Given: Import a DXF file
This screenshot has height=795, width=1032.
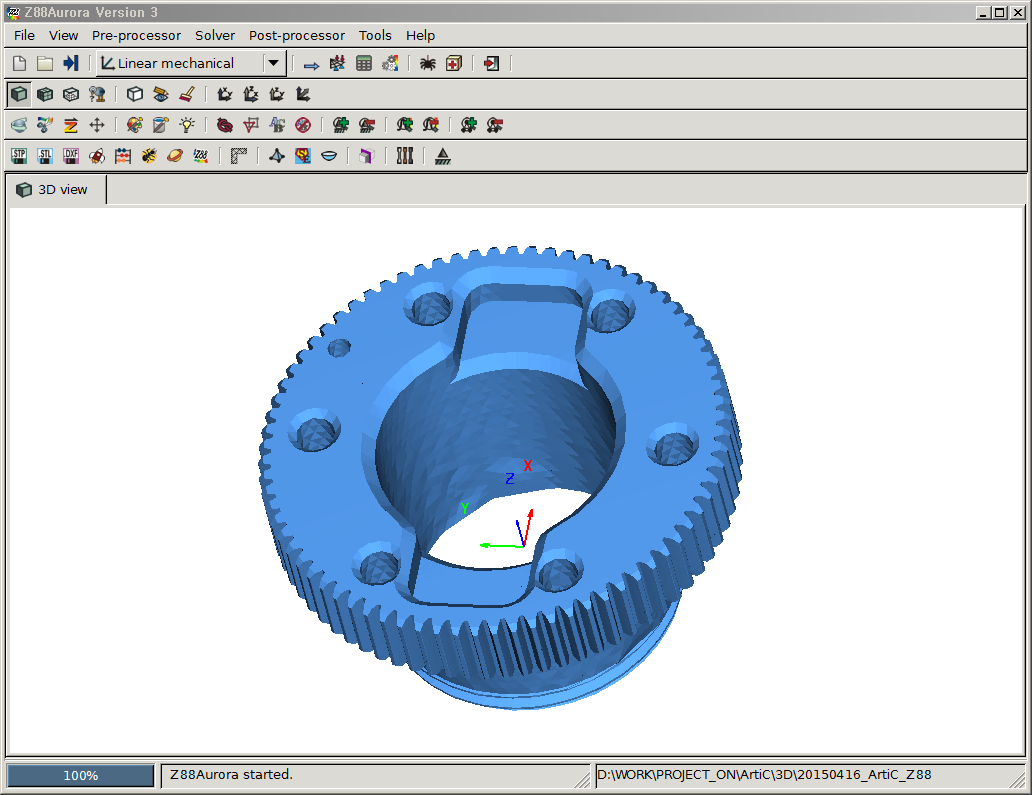Looking at the screenshot, I should (71, 156).
